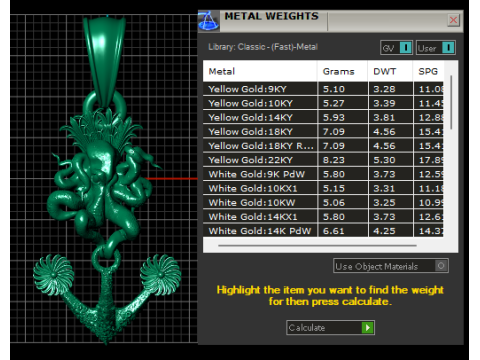Image resolution: width=480 pixels, height=360 pixels.
Task: Click the 6.61 grams value
Action: coord(334,231)
